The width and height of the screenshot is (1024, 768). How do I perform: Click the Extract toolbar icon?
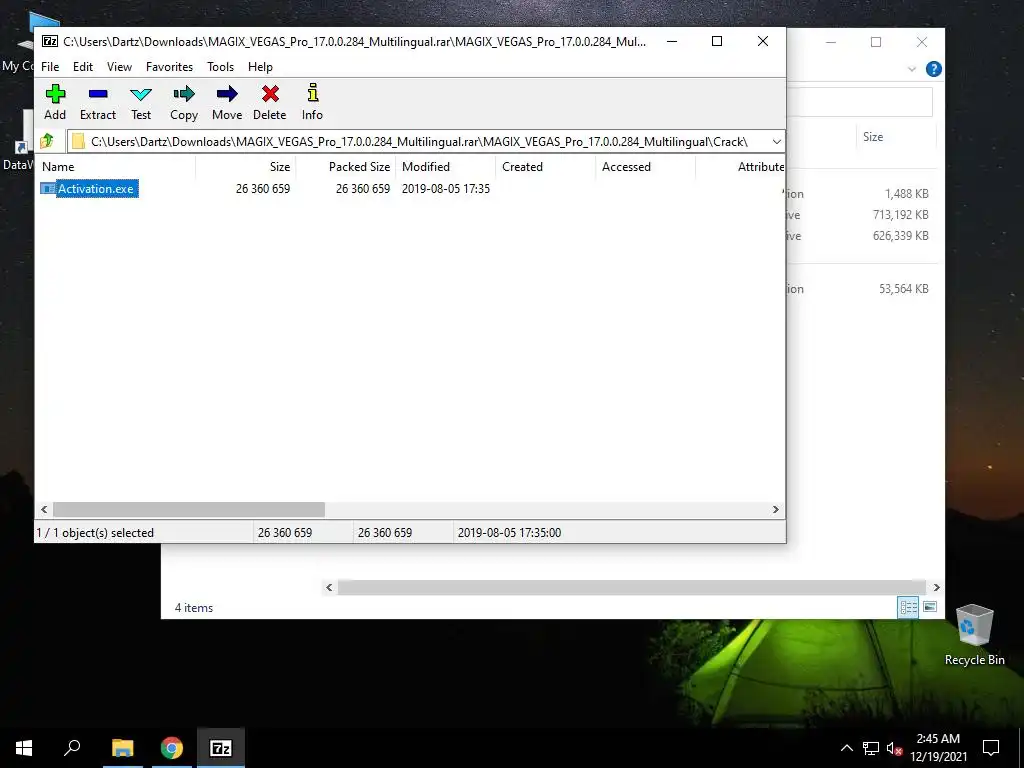(x=98, y=94)
